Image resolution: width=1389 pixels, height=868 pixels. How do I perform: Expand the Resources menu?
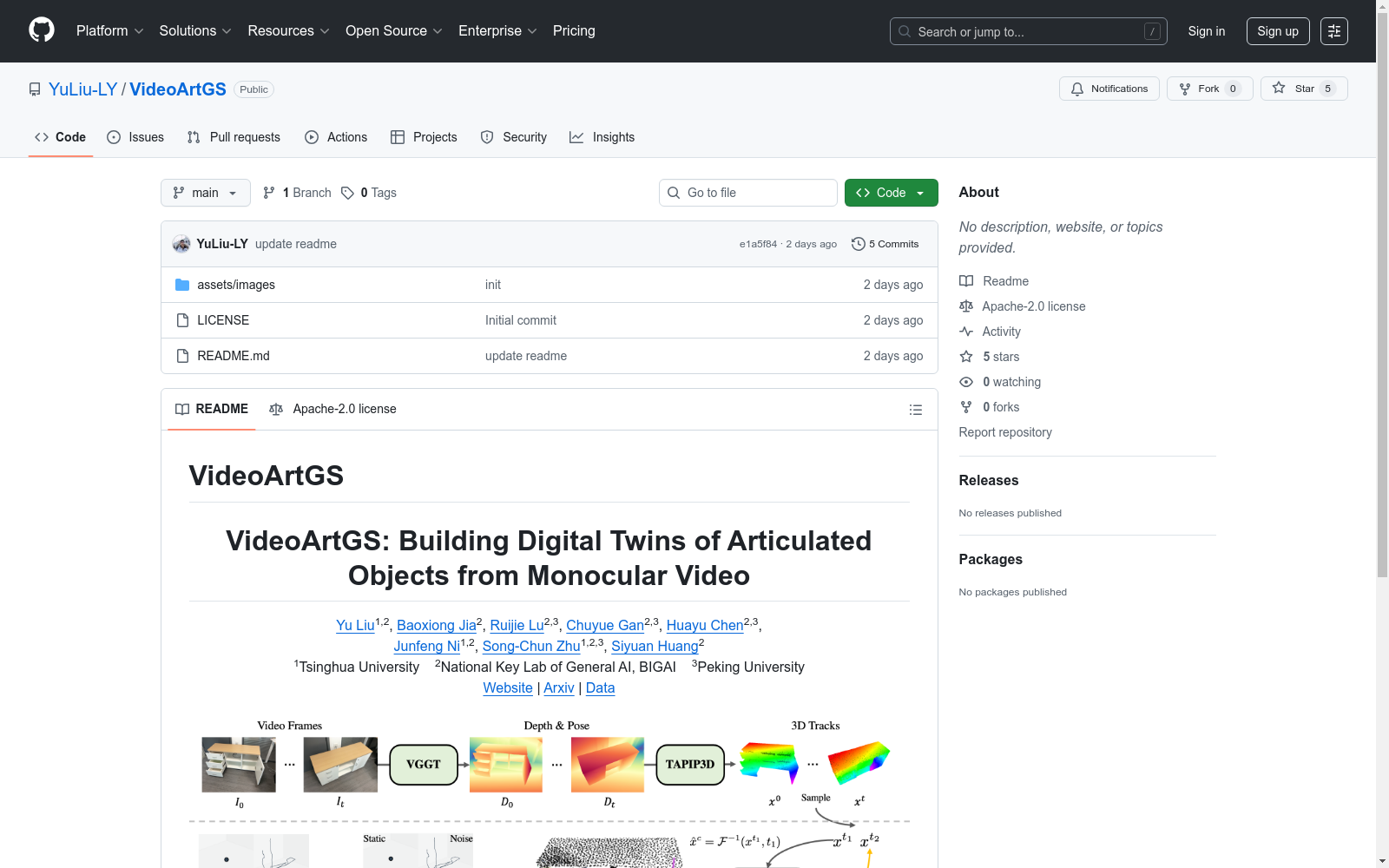[x=288, y=31]
